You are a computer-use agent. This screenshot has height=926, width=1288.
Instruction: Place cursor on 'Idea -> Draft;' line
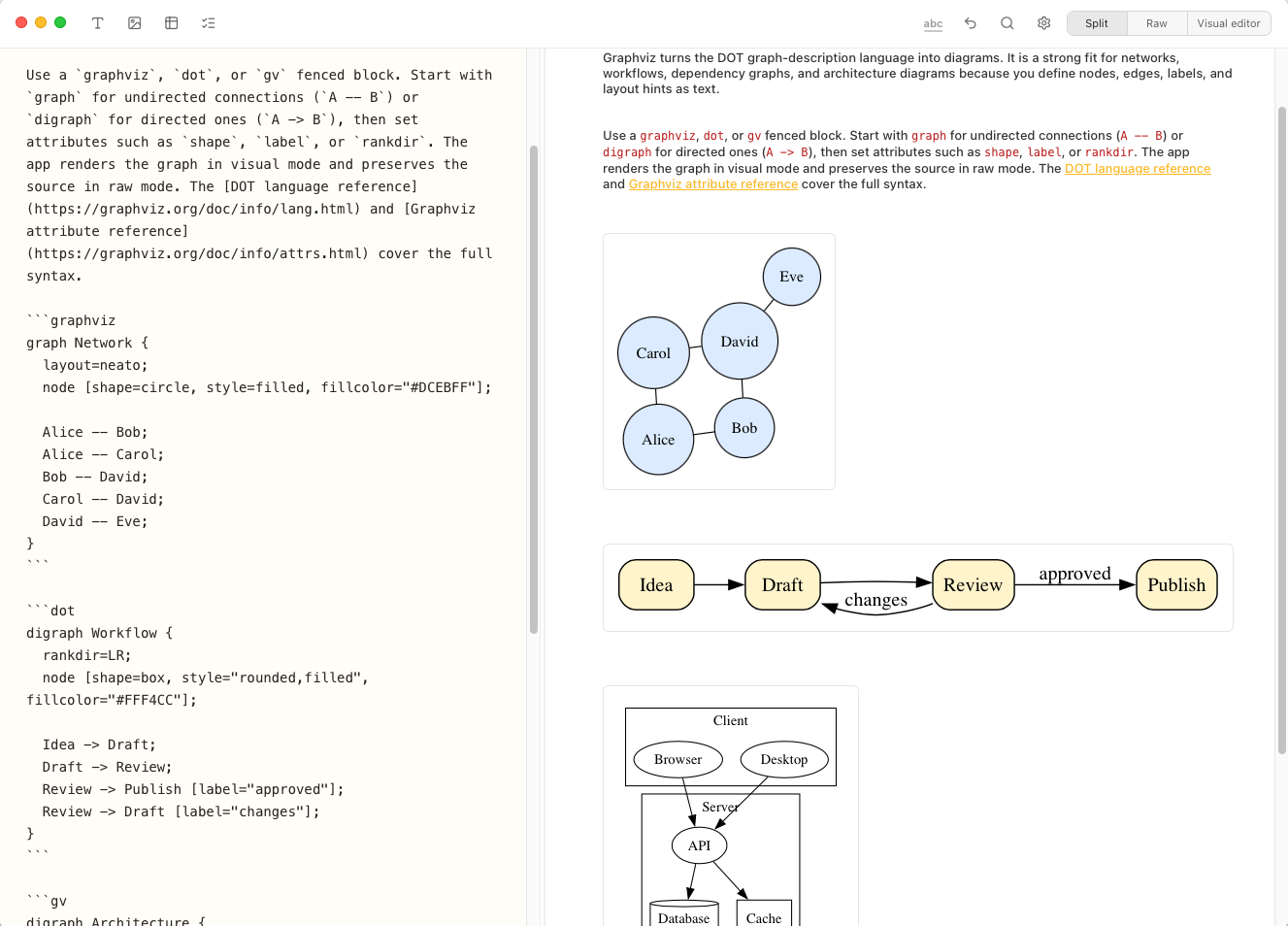pyautogui.click(x=99, y=744)
